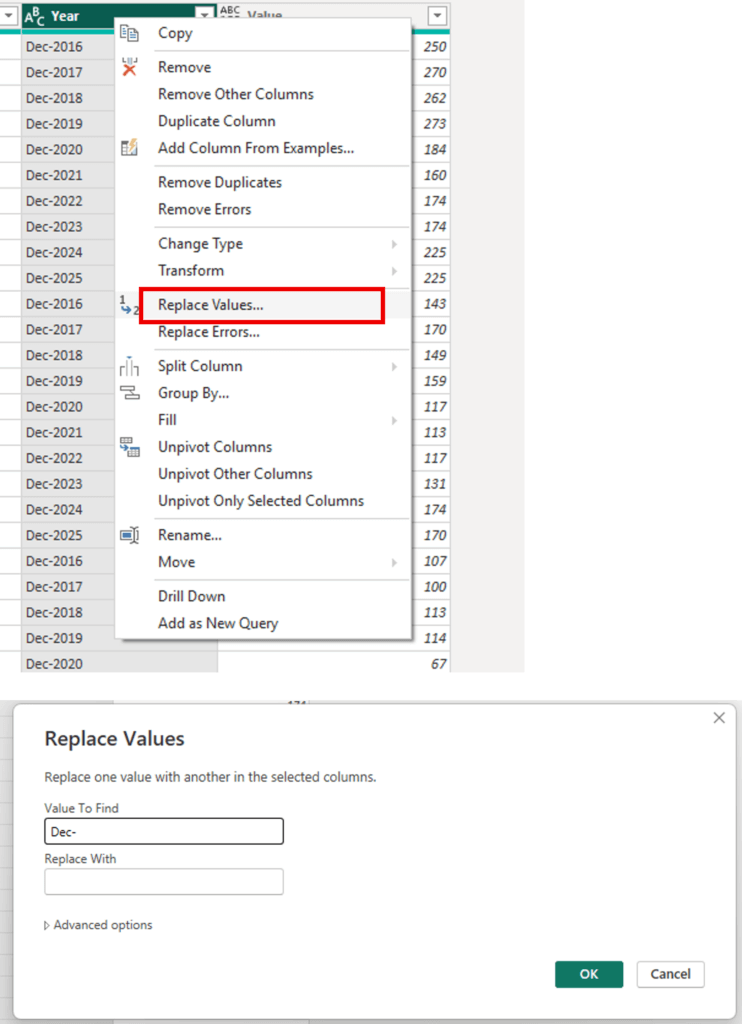Choose Remove Duplicates from context menu
This screenshot has width=742, height=1024.
[x=219, y=182]
